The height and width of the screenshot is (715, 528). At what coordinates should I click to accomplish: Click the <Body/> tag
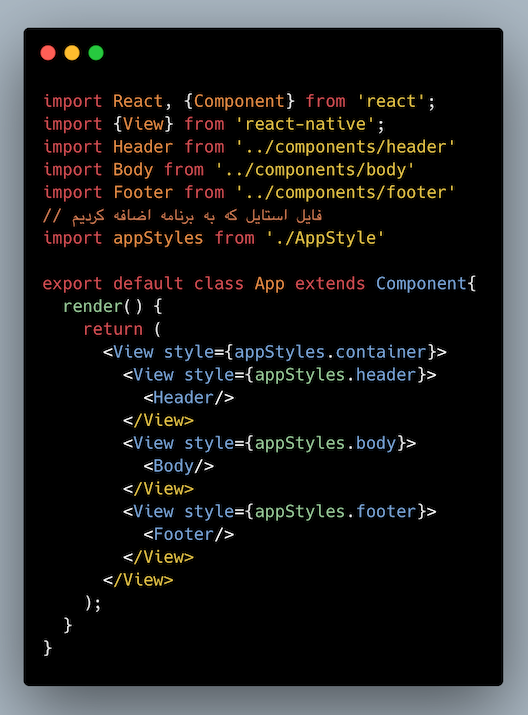pyautogui.click(x=179, y=466)
